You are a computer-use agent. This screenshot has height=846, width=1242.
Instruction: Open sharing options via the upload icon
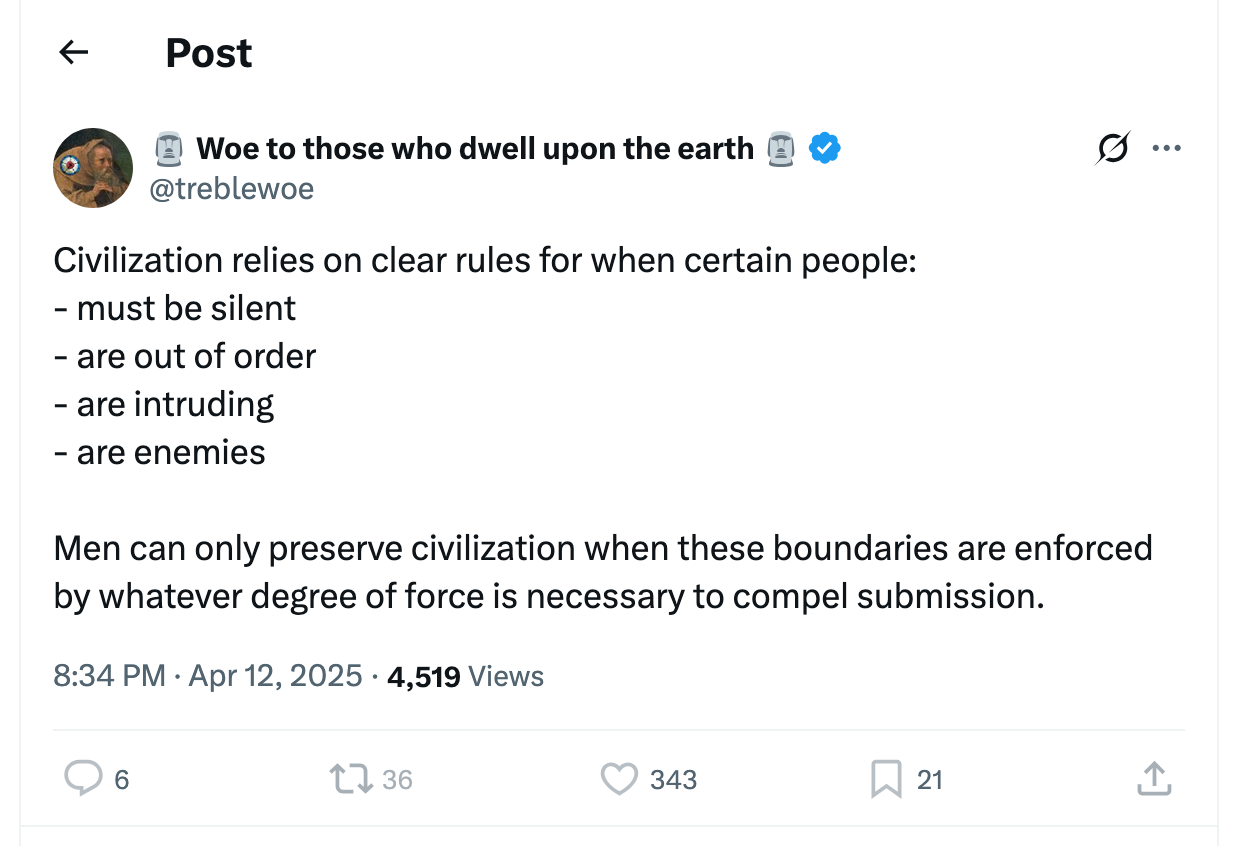pos(1155,778)
